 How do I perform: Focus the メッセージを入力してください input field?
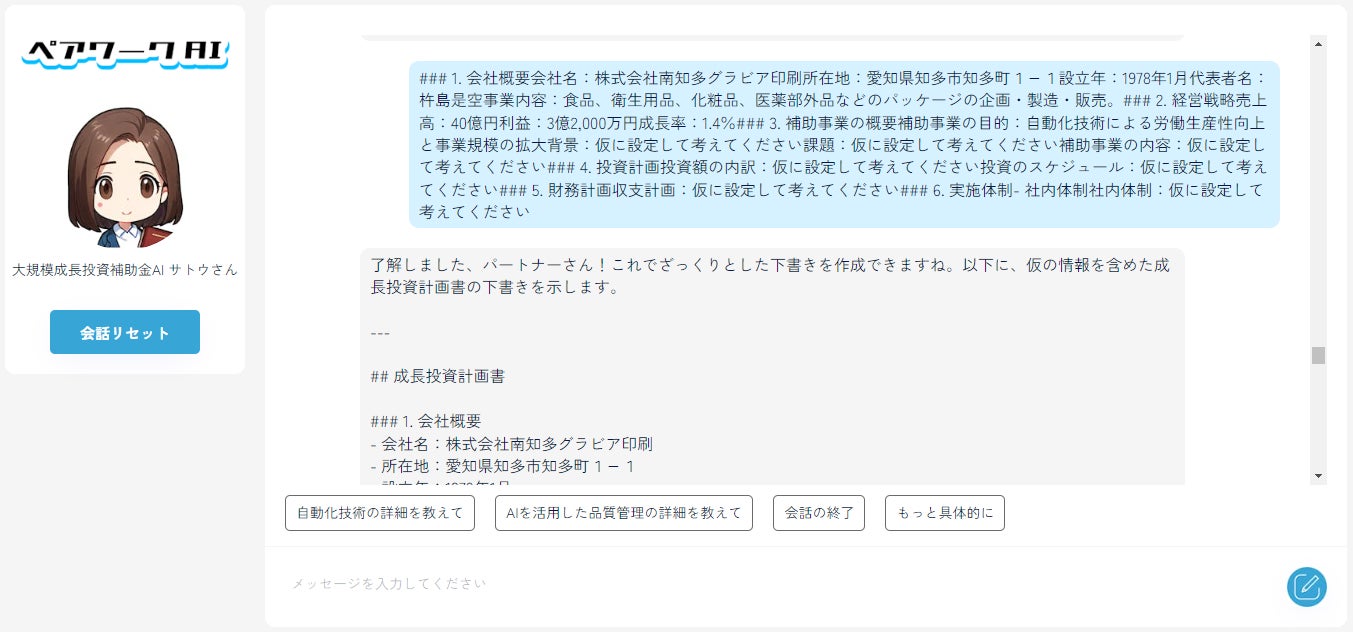point(780,583)
